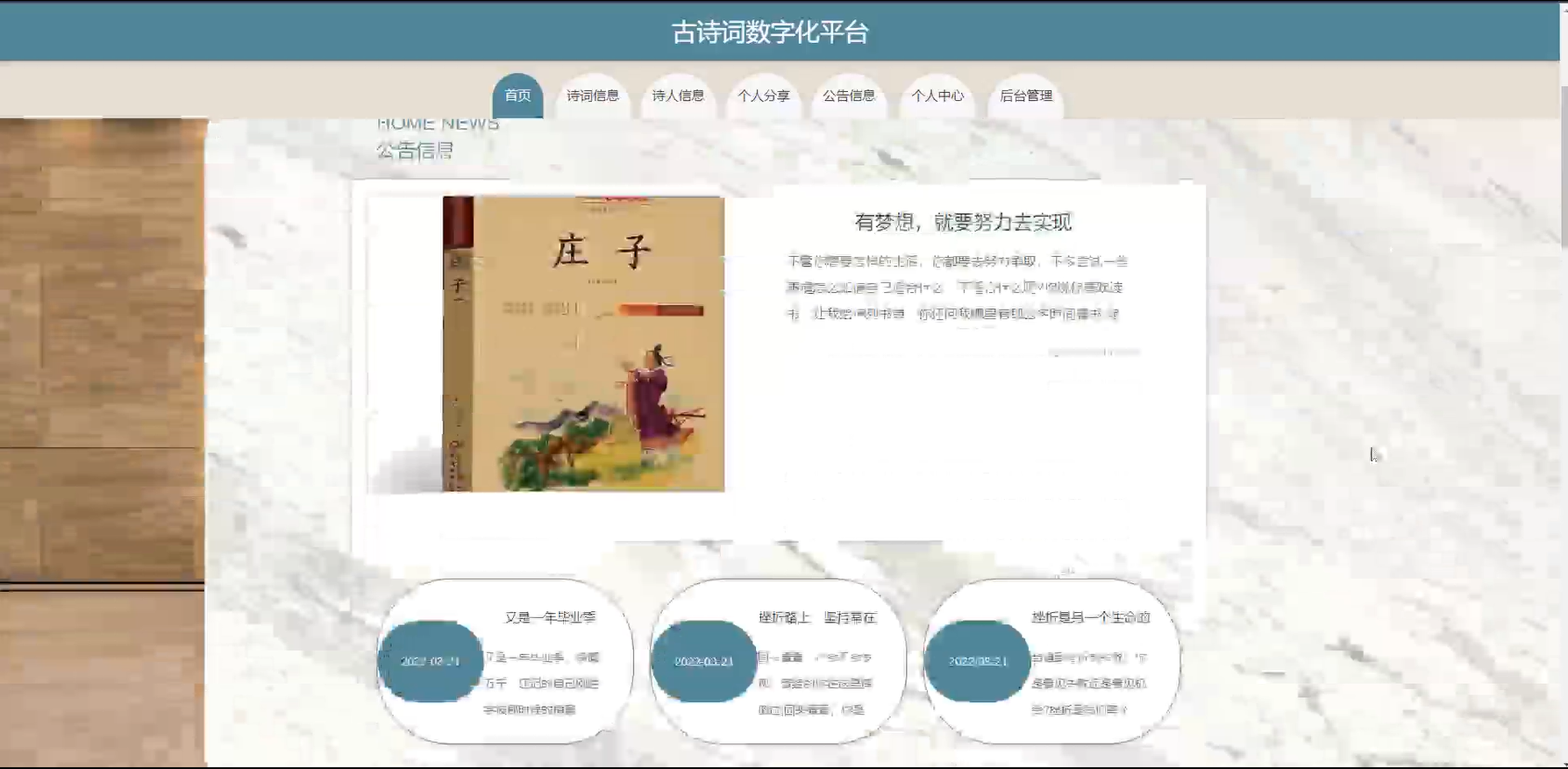Screen dimensions: 1568x769
Task: Click date badge on 又是一年毕业季 card
Action: pos(431,661)
